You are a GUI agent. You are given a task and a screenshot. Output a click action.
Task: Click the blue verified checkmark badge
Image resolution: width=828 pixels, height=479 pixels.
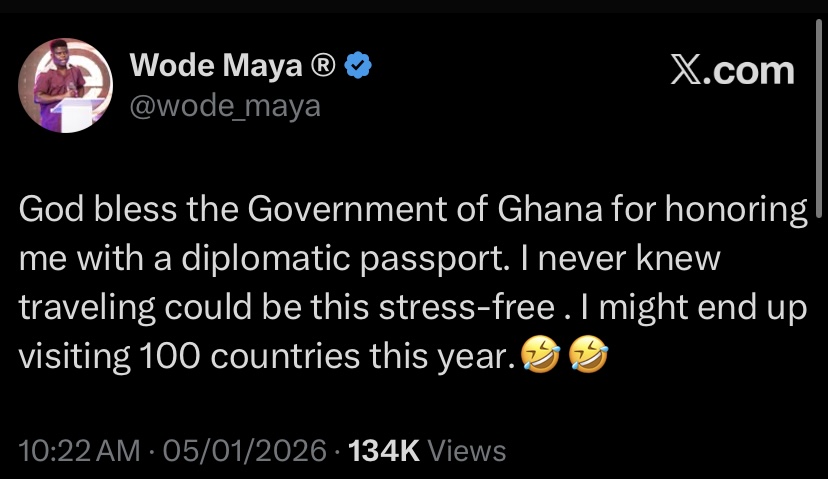(x=359, y=67)
